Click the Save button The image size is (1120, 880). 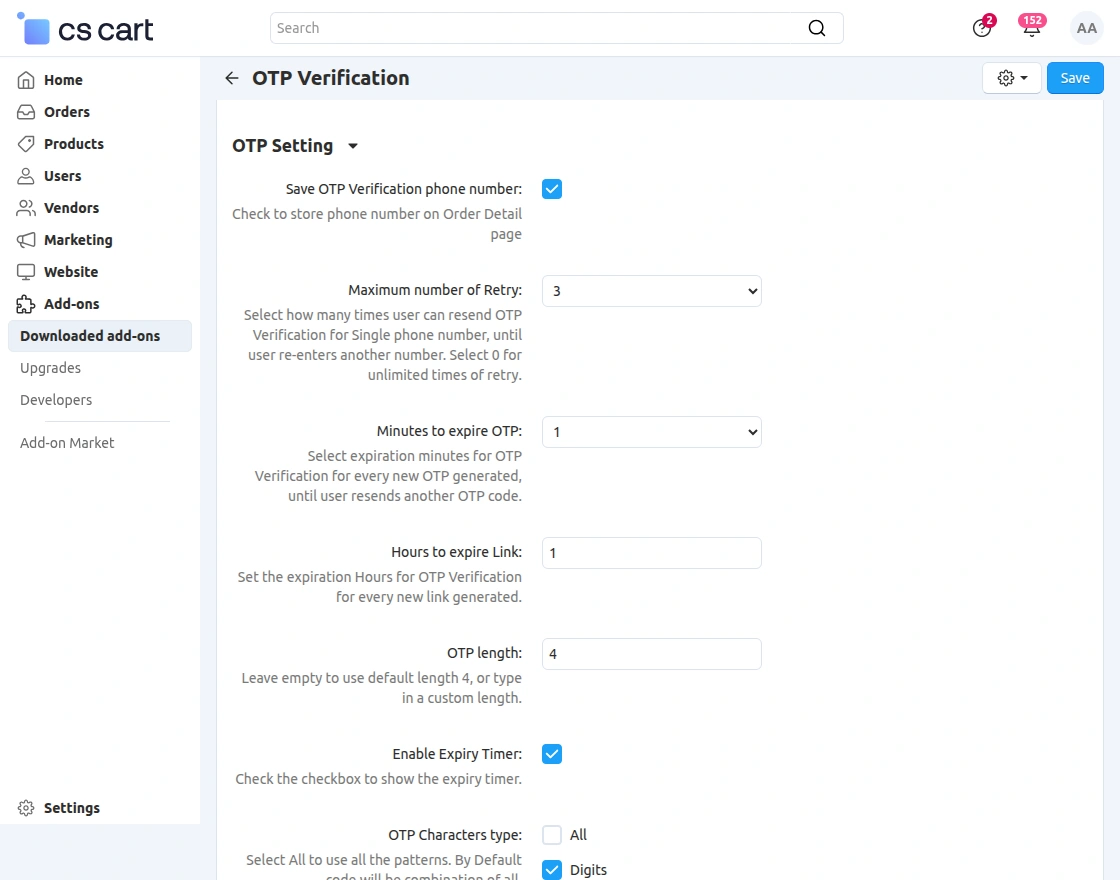[1074, 77]
